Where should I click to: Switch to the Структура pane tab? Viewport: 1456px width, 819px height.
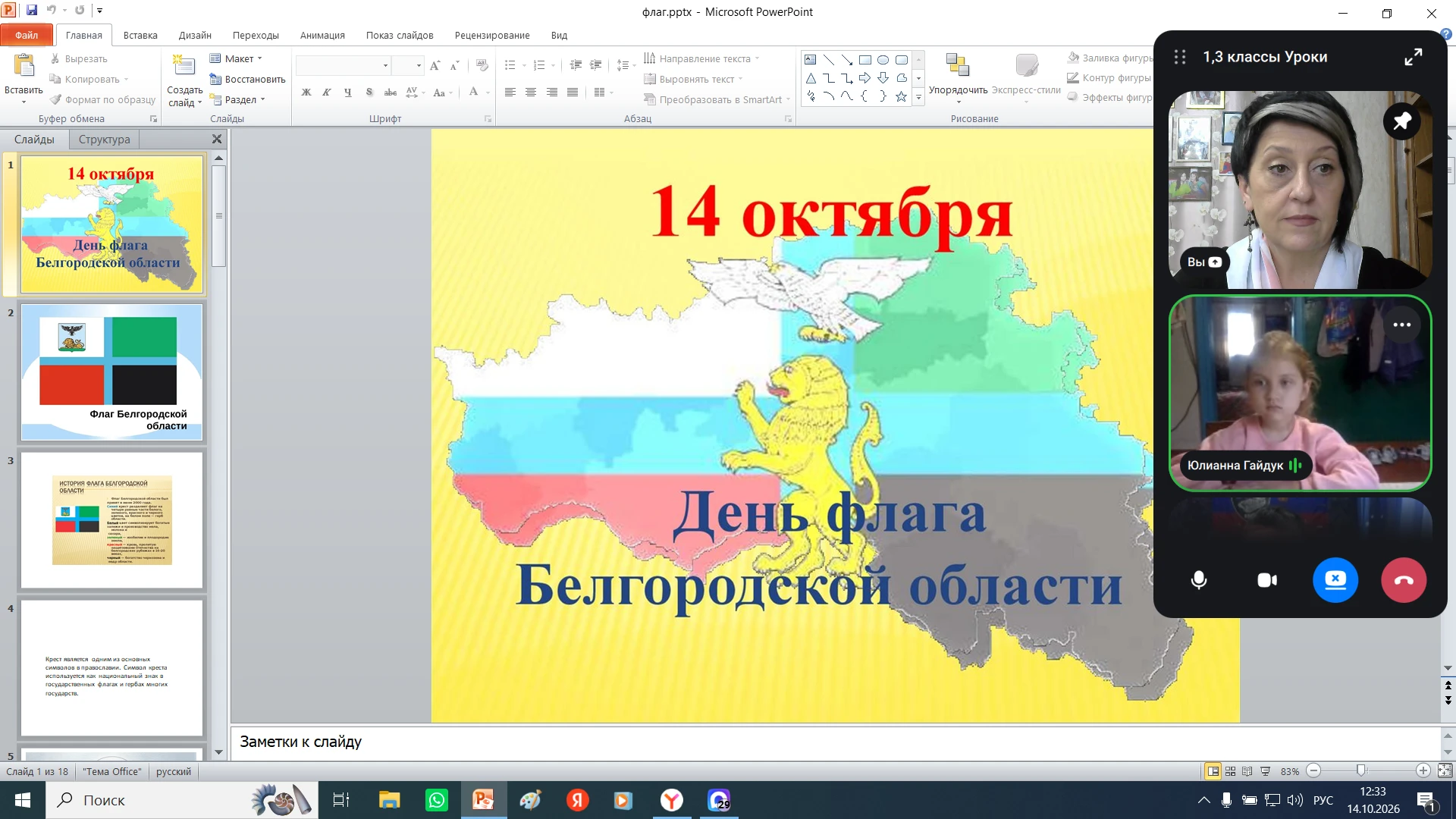pos(104,140)
